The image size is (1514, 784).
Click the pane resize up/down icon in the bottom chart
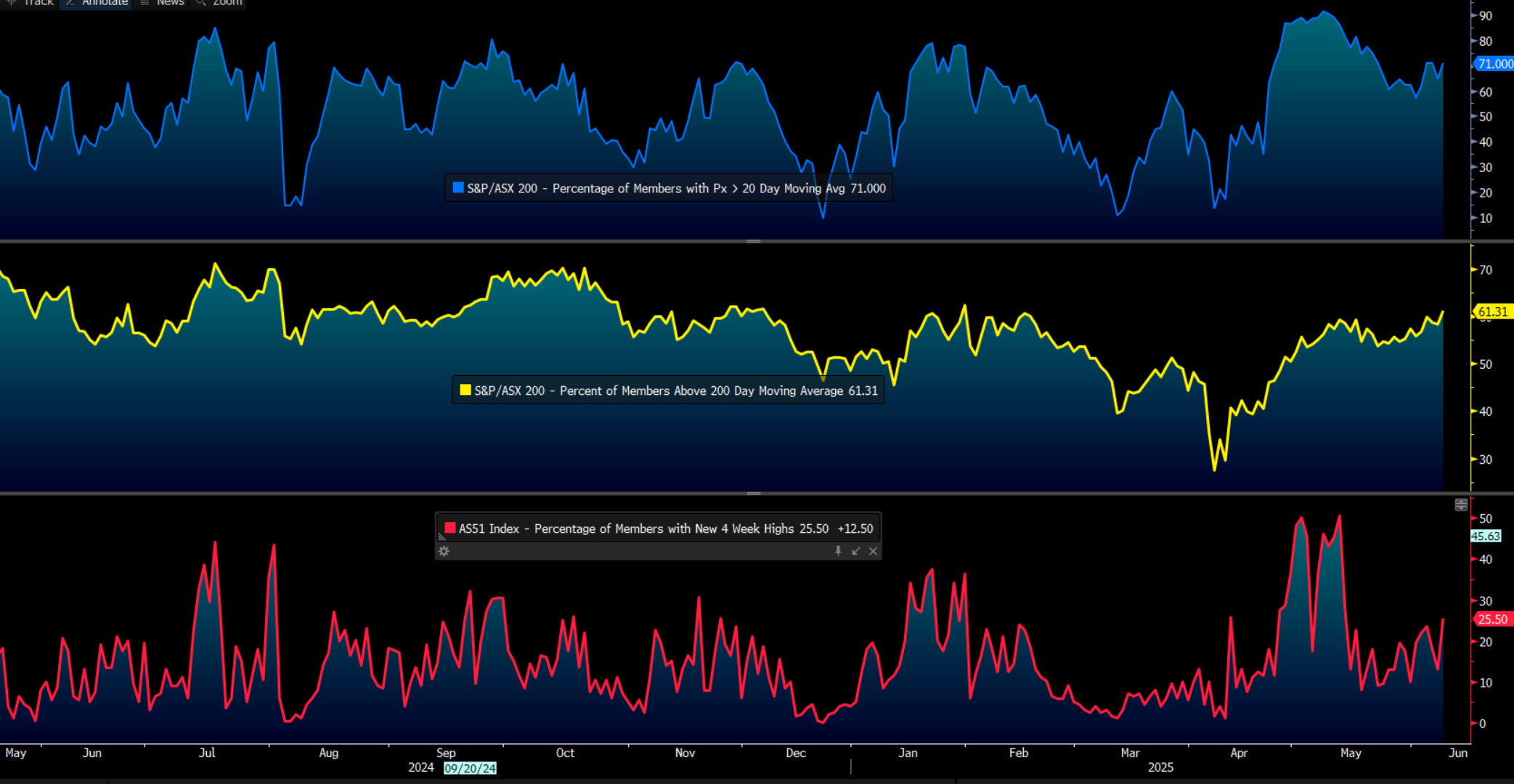(1461, 505)
